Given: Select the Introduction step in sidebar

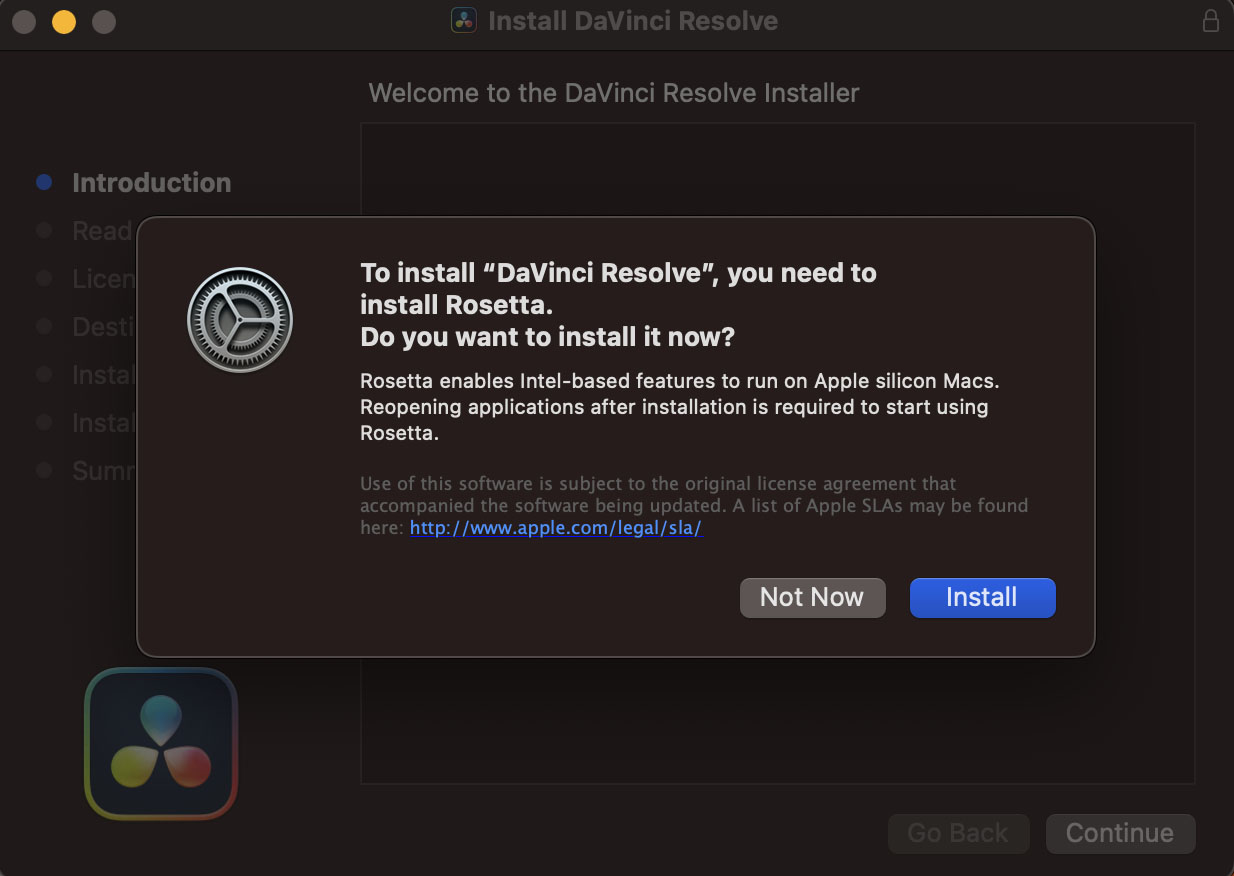Looking at the screenshot, I should tap(151, 182).
